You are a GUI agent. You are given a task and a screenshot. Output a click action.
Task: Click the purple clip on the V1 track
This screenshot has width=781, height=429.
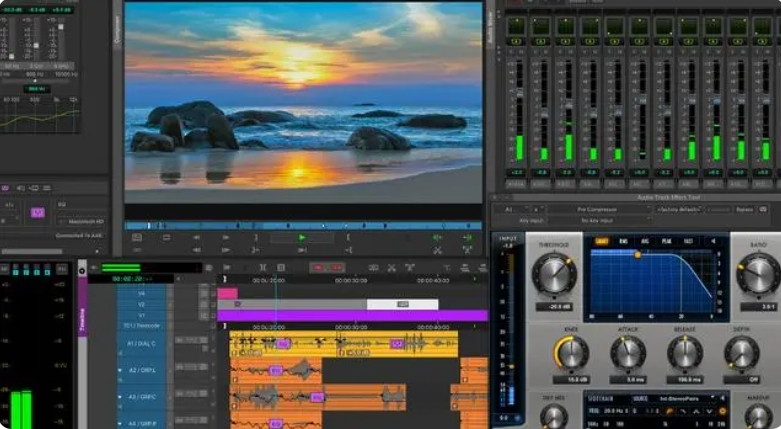click(353, 315)
